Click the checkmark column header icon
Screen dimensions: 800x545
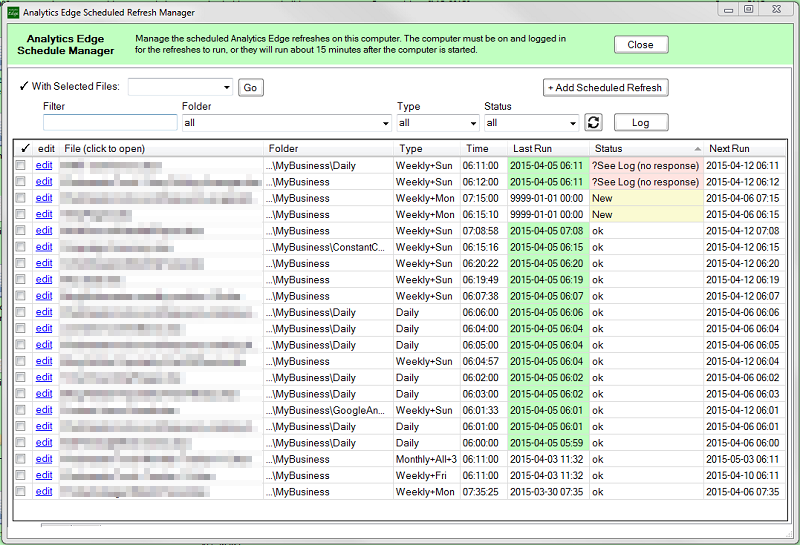[x=21, y=148]
